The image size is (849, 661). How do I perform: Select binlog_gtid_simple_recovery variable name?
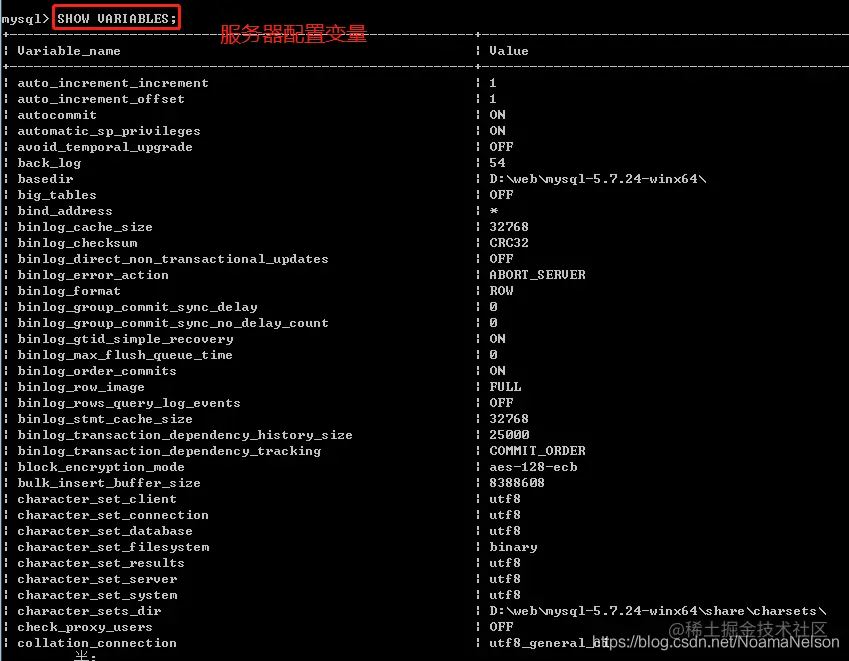click(125, 339)
